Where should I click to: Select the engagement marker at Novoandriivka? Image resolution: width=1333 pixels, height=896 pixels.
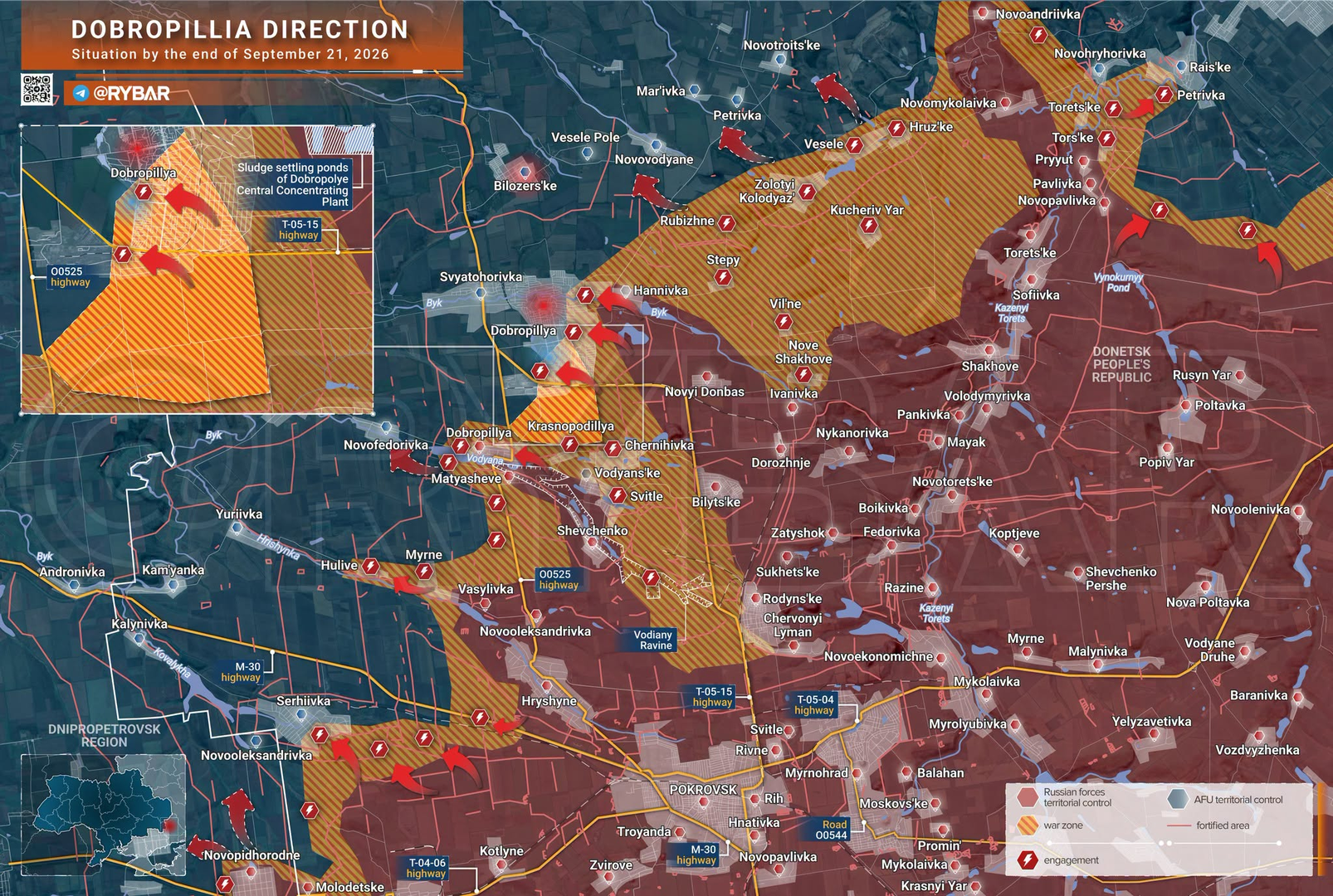coord(1038,35)
